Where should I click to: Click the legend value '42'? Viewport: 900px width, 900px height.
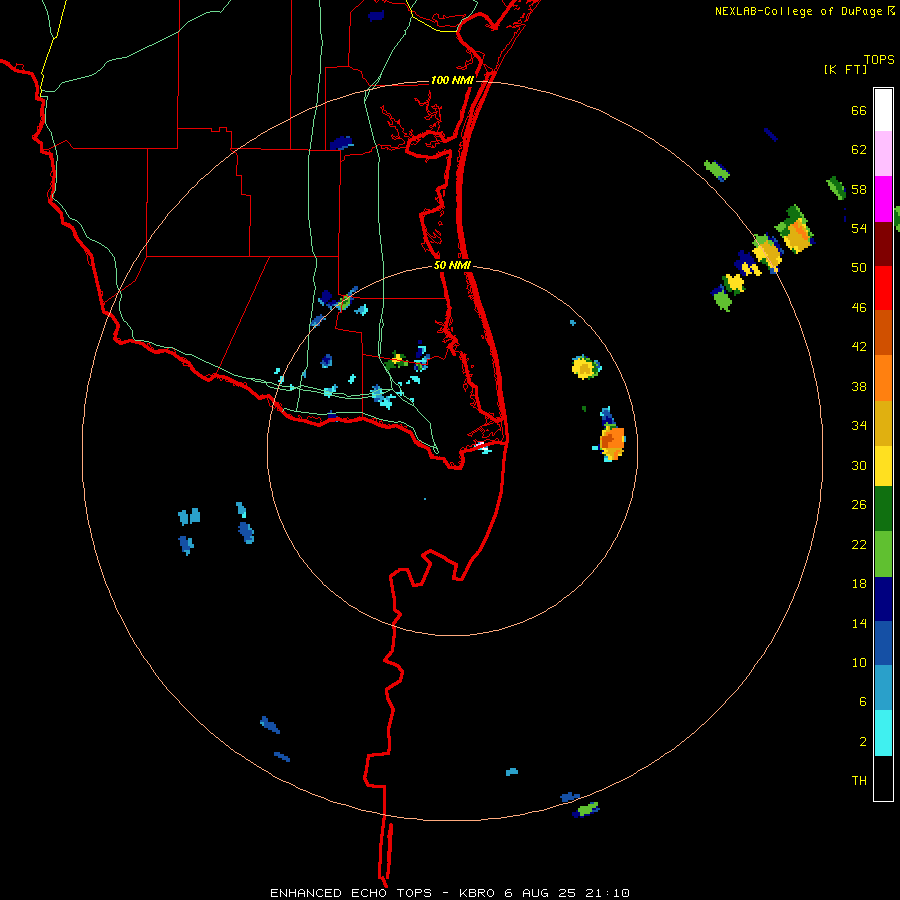point(859,347)
